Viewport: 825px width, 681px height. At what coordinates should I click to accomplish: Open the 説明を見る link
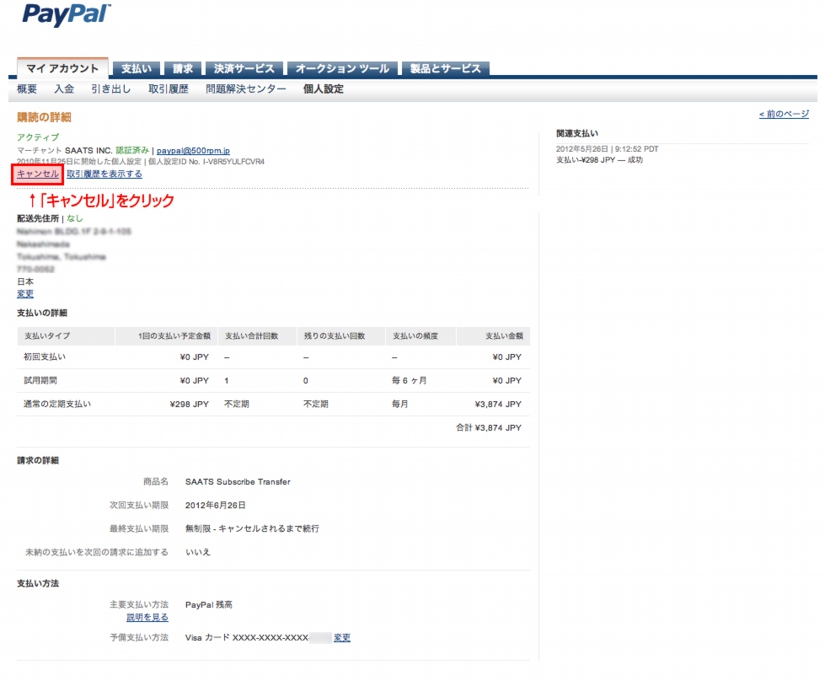[x=147, y=618]
